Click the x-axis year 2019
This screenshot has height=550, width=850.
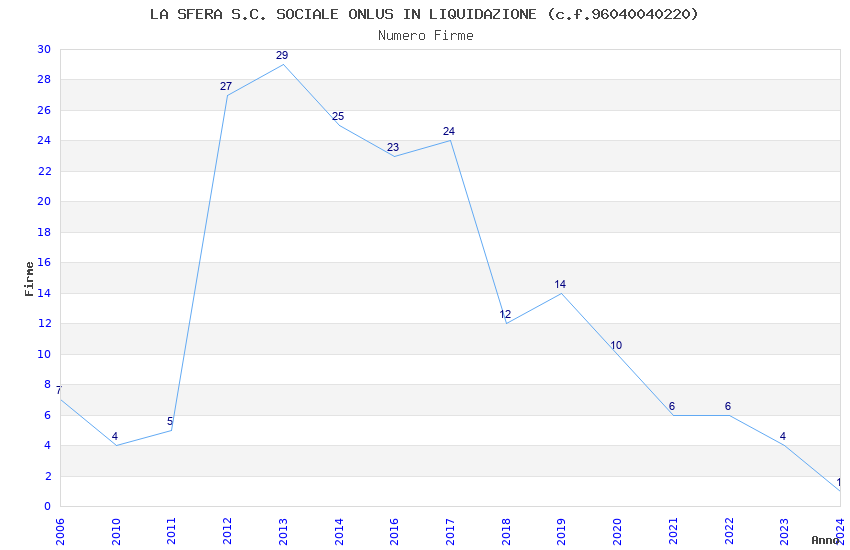click(x=562, y=531)
